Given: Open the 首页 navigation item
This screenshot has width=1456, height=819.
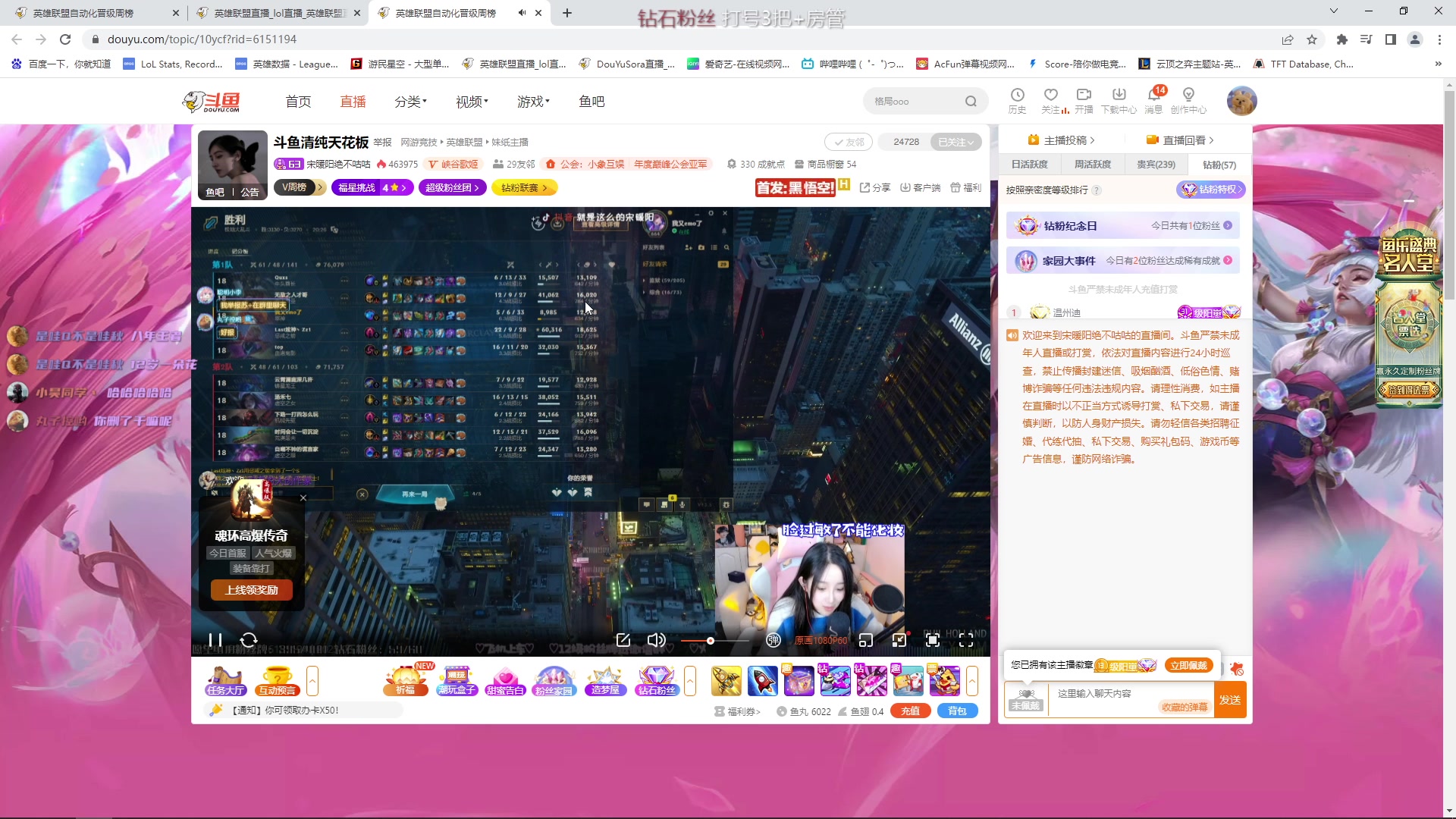Looking at the screenshot, I should click(x=298, y=102).
